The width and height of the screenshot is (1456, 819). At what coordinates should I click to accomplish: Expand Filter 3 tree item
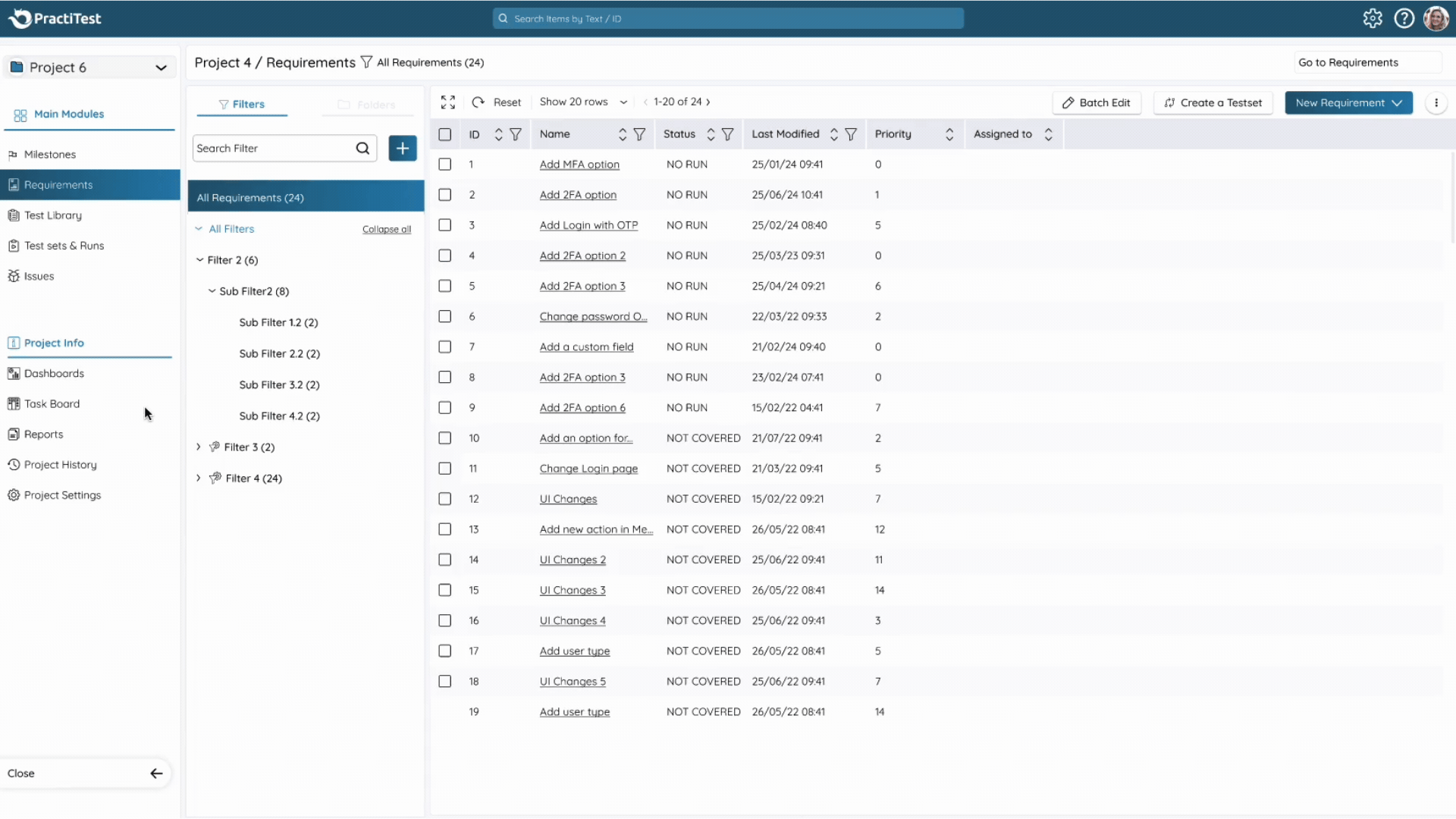[199, 447]
